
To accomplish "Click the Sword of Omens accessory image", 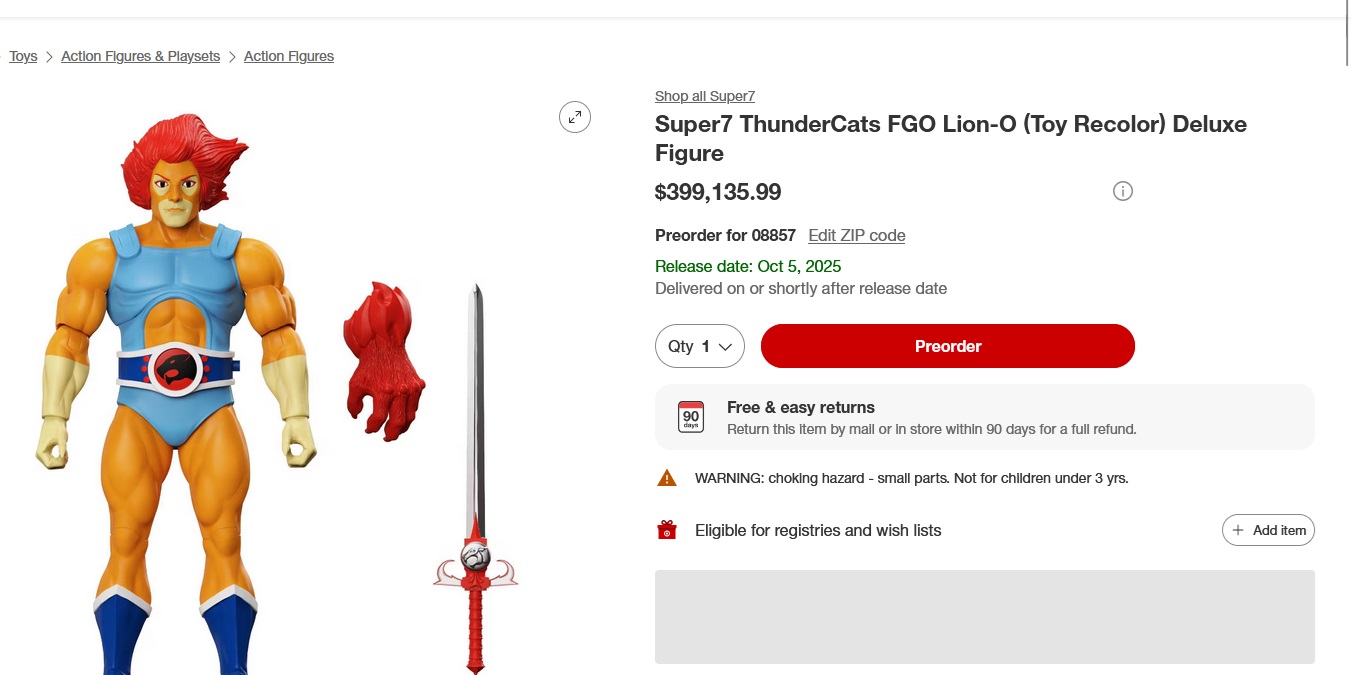I will (476, 480).
